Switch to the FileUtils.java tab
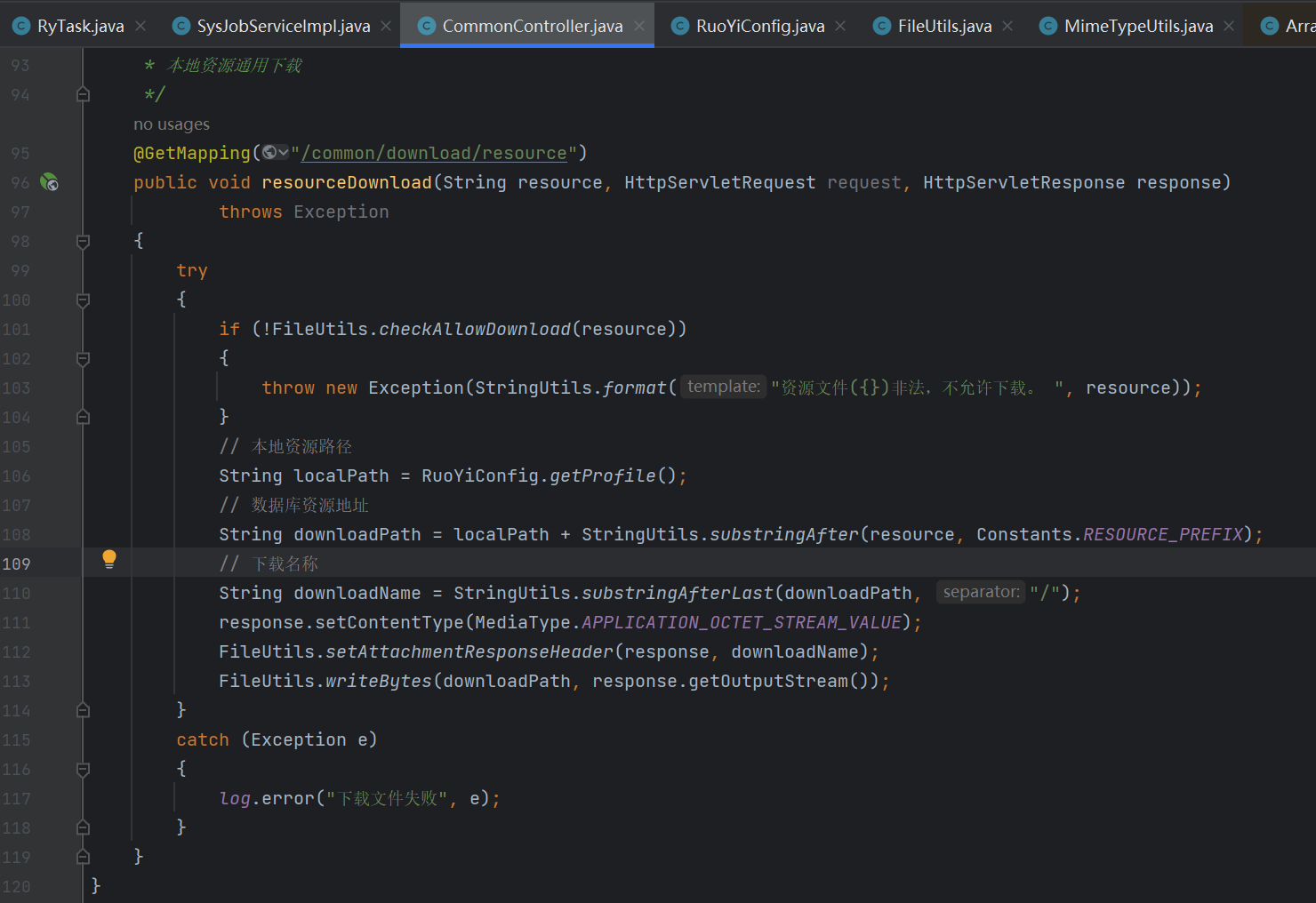 tap(944, 27)
